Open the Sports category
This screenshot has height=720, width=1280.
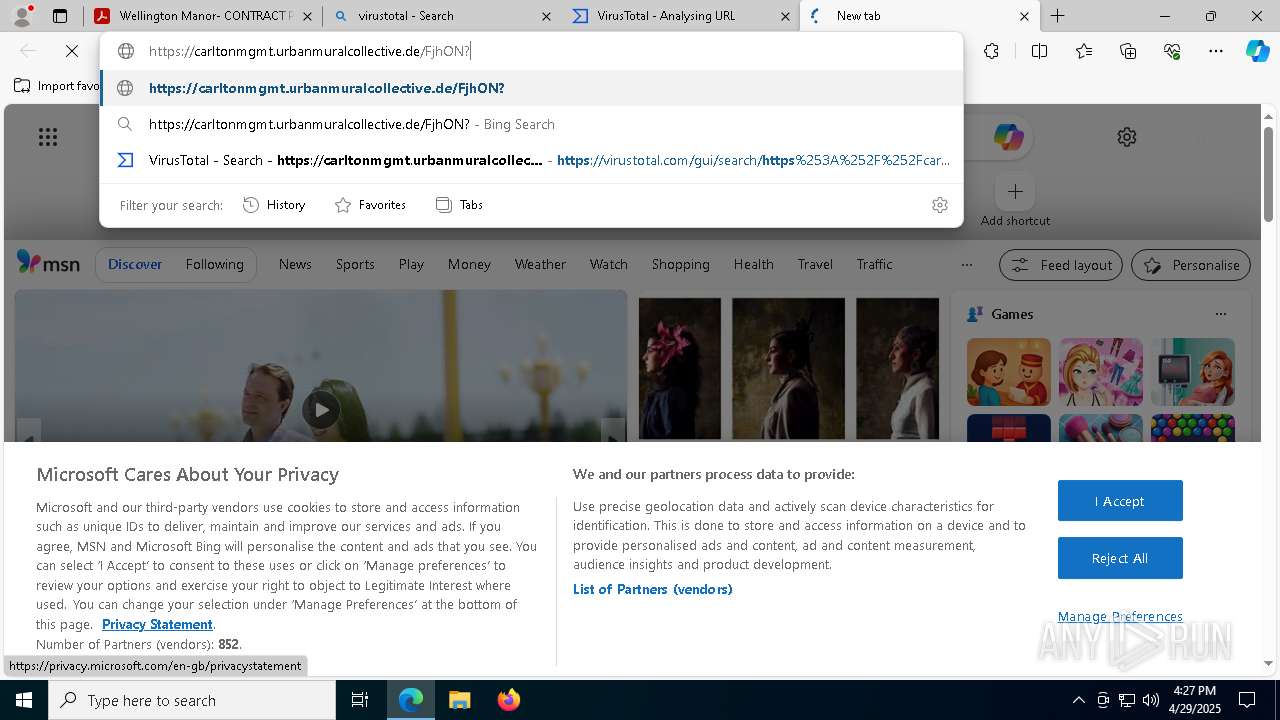[x=355, y=264]
